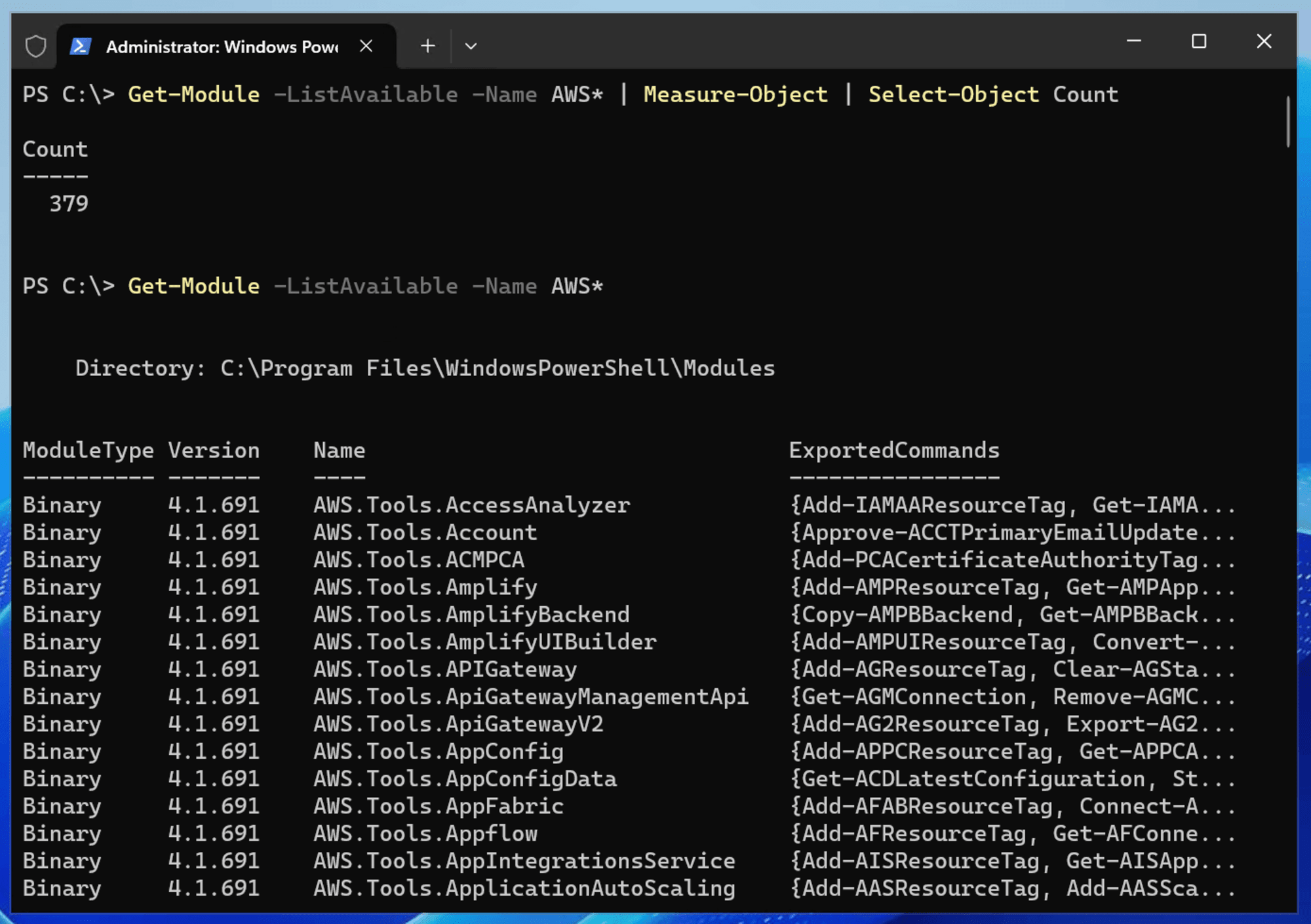The height and width of the screenshot is (924, 1311).
Task: Click AWS.Tools.AmplifyBackend module name
Action: [471, 615]
